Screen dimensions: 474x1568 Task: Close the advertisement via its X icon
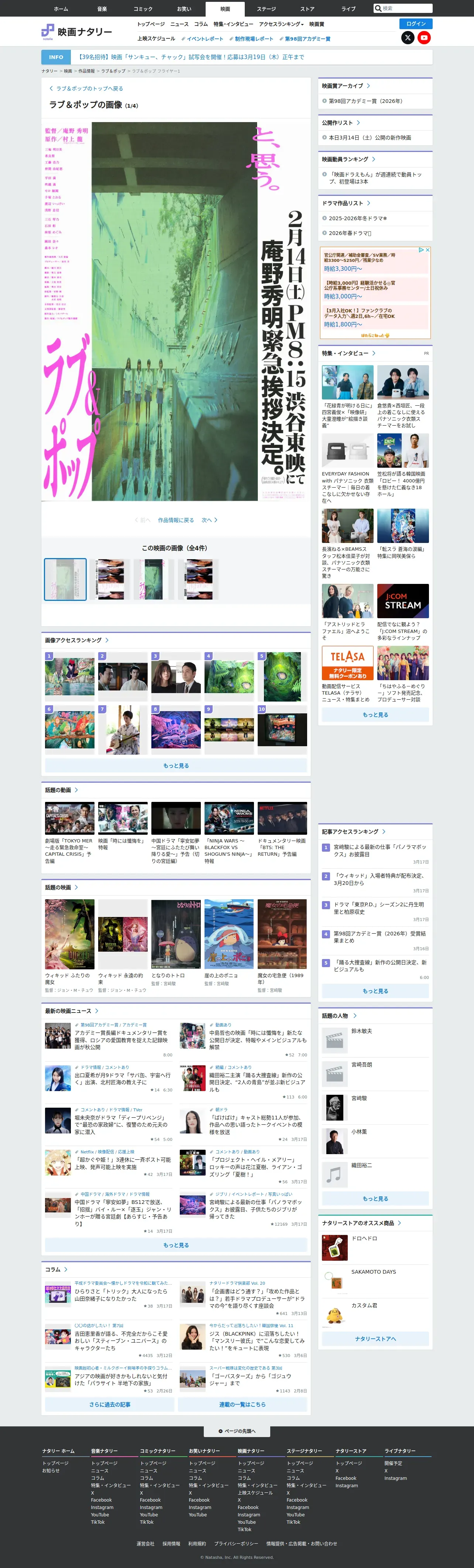pos(428,250)
